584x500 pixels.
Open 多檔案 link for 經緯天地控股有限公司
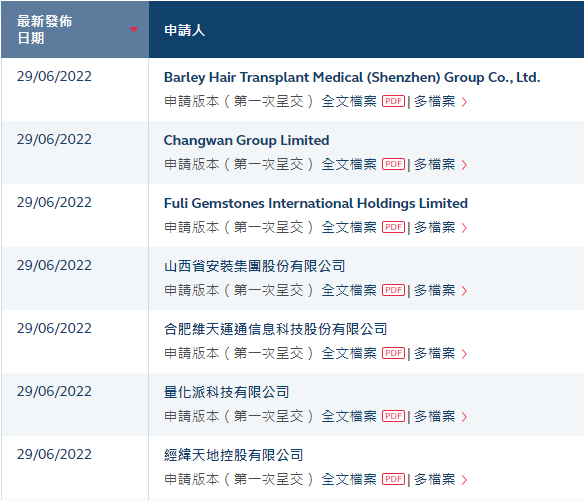435,479
